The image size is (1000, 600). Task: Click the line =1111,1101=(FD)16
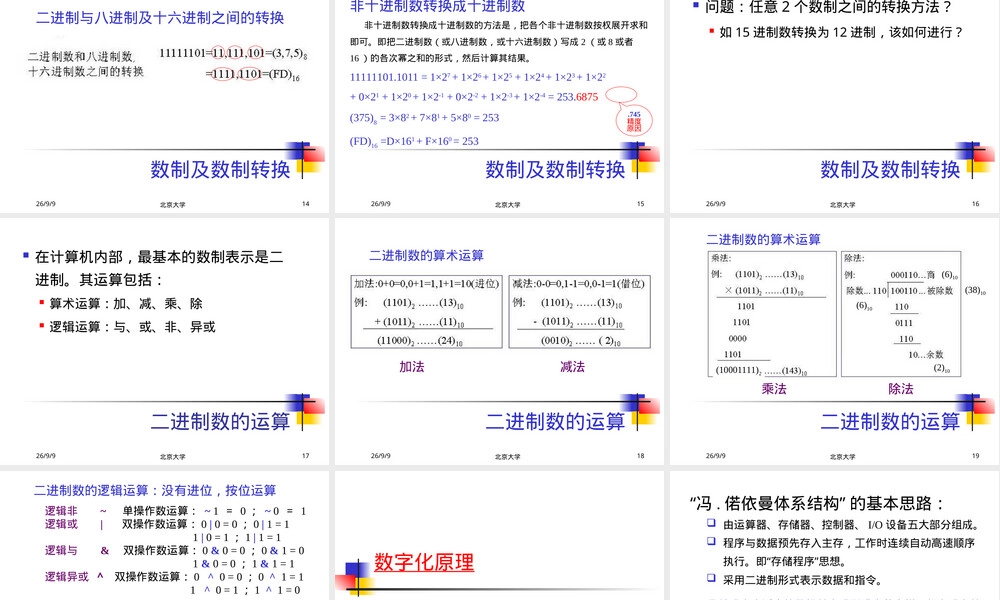click(253, 74)
